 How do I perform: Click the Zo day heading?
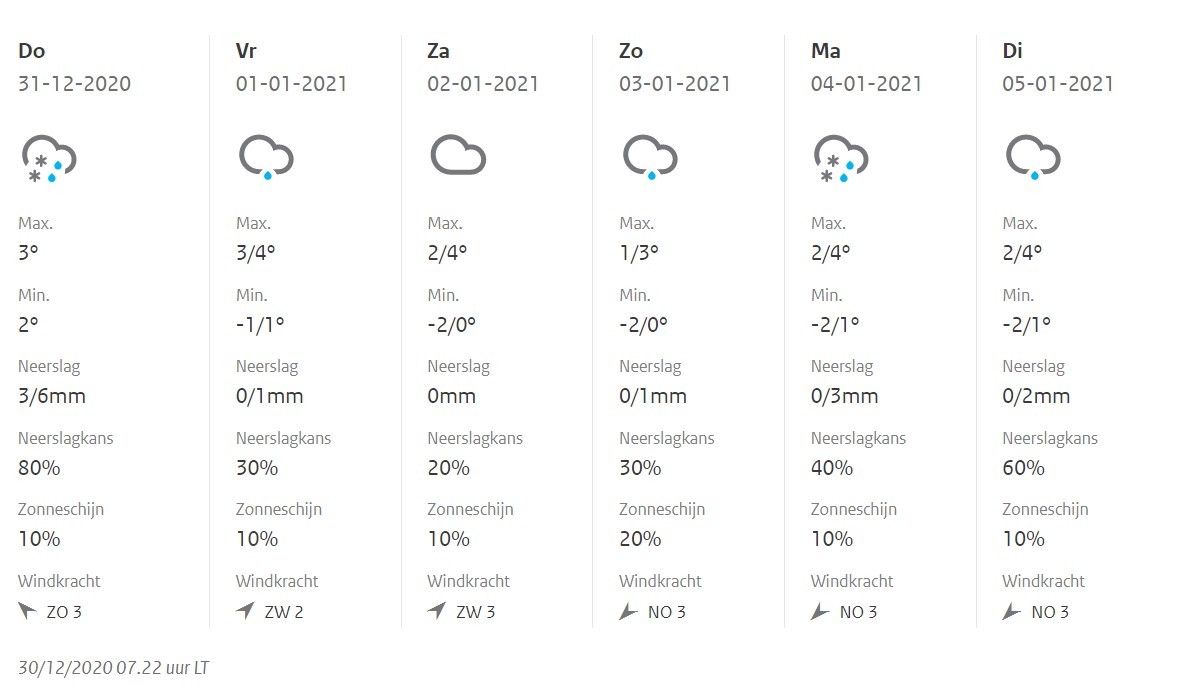click(x=631, y=51)
